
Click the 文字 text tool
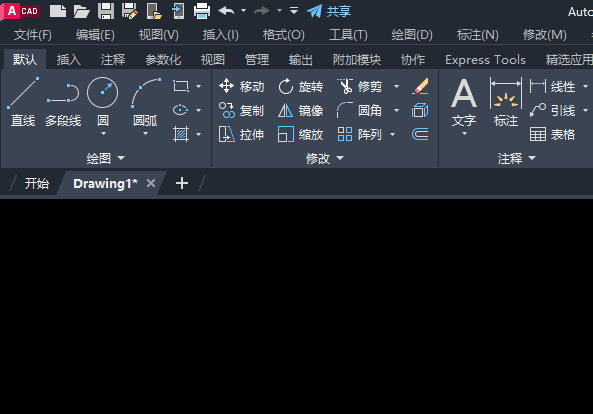464,102
